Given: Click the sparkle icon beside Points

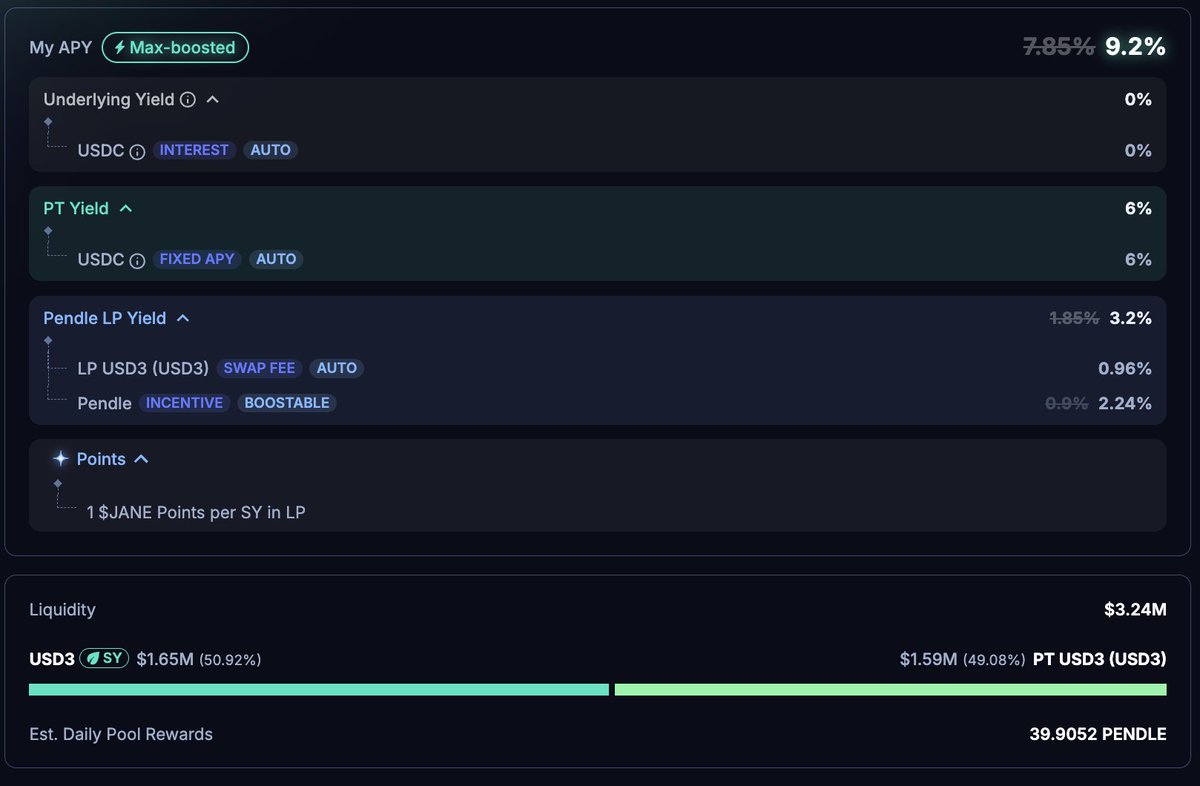Looking at the screenshot, I should pos(61,459).
